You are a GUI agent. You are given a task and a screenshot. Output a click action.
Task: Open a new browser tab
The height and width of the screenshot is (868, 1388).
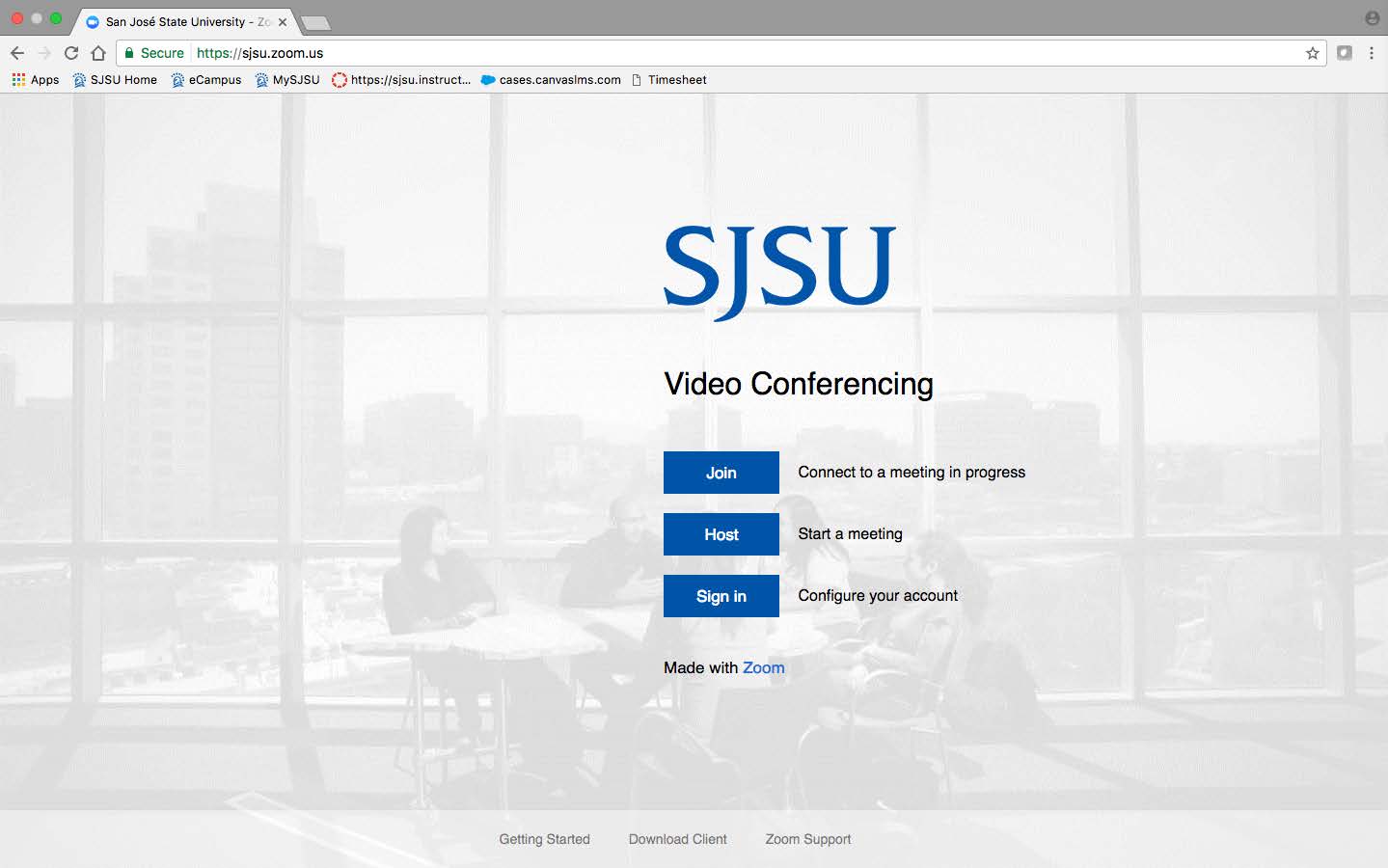click(315, 22)
